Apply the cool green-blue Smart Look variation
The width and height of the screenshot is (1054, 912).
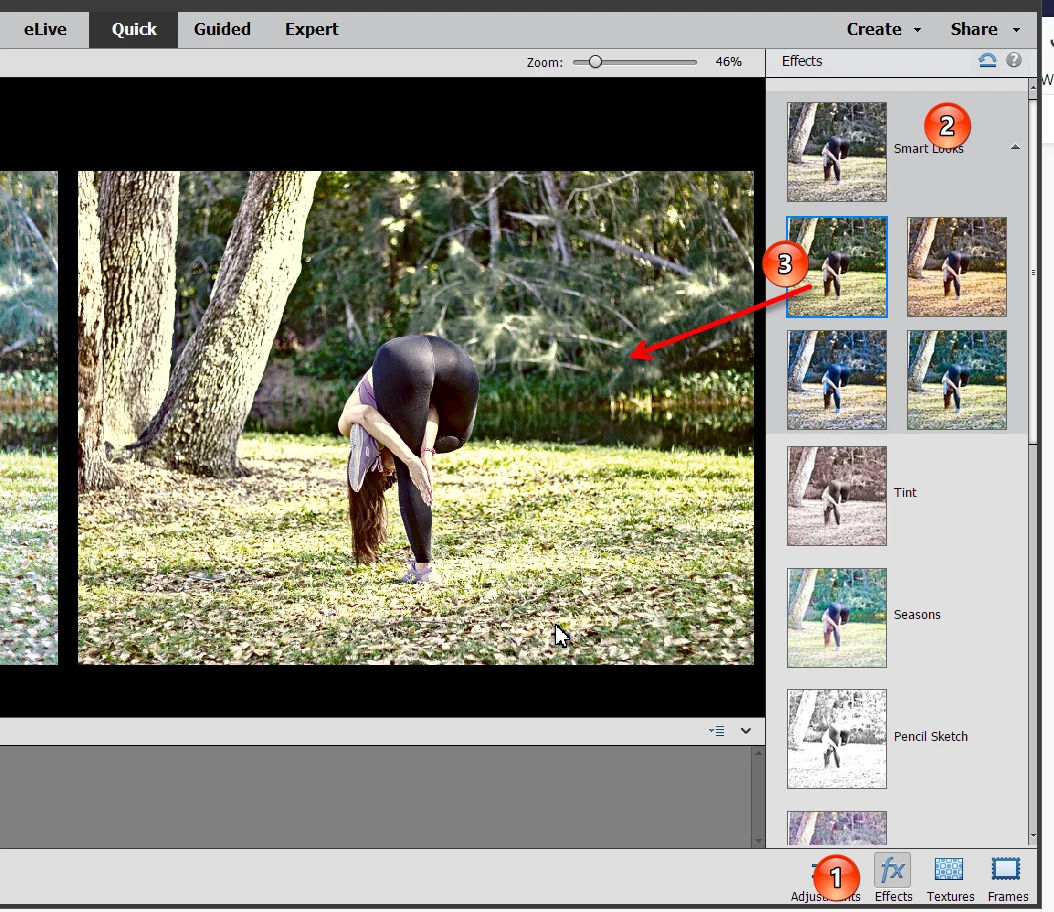click(x=957, y=380)
